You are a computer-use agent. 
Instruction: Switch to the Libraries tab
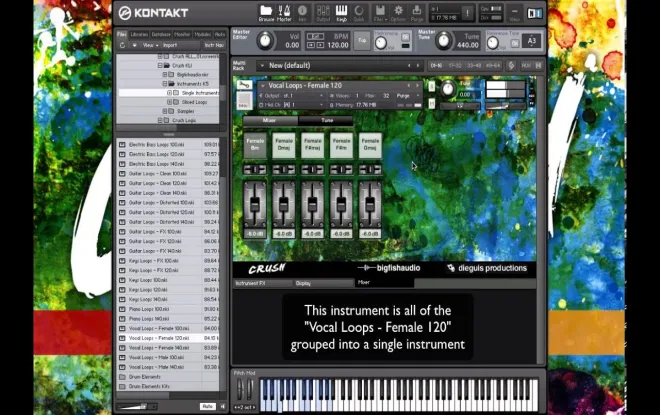[139, 35]
